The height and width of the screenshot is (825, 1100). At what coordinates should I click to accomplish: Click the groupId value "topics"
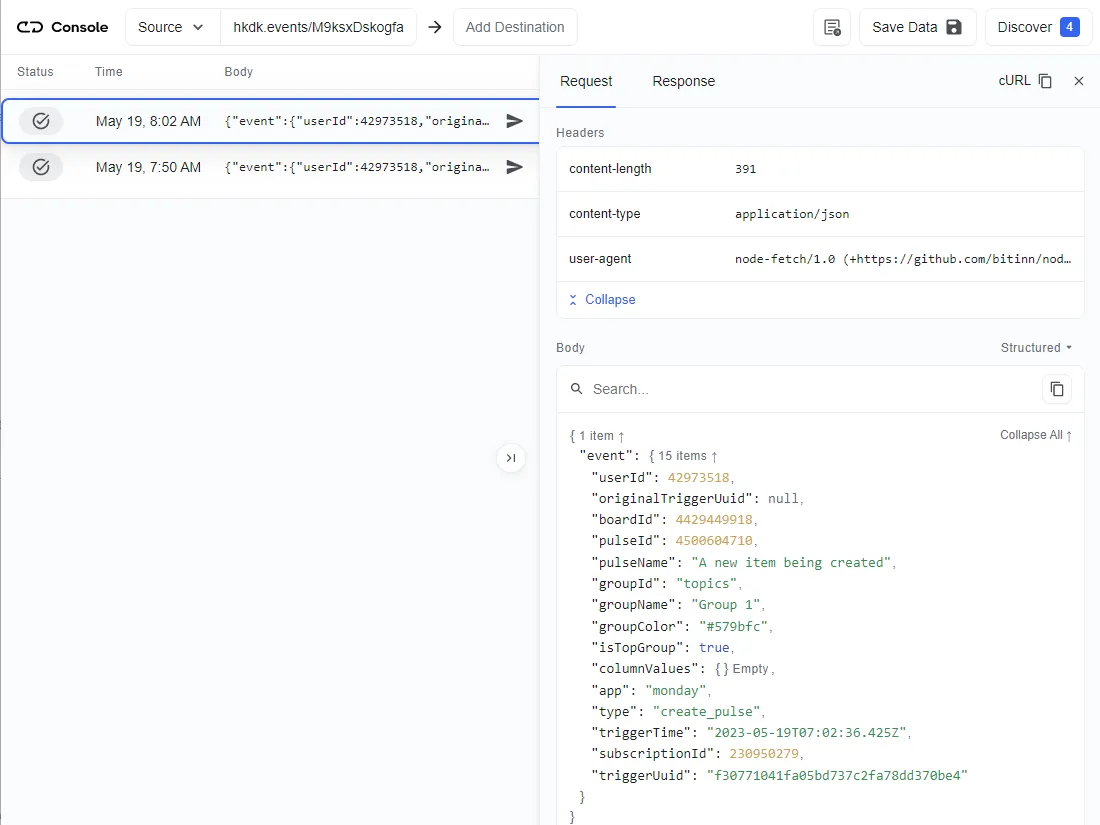(706, 584)
